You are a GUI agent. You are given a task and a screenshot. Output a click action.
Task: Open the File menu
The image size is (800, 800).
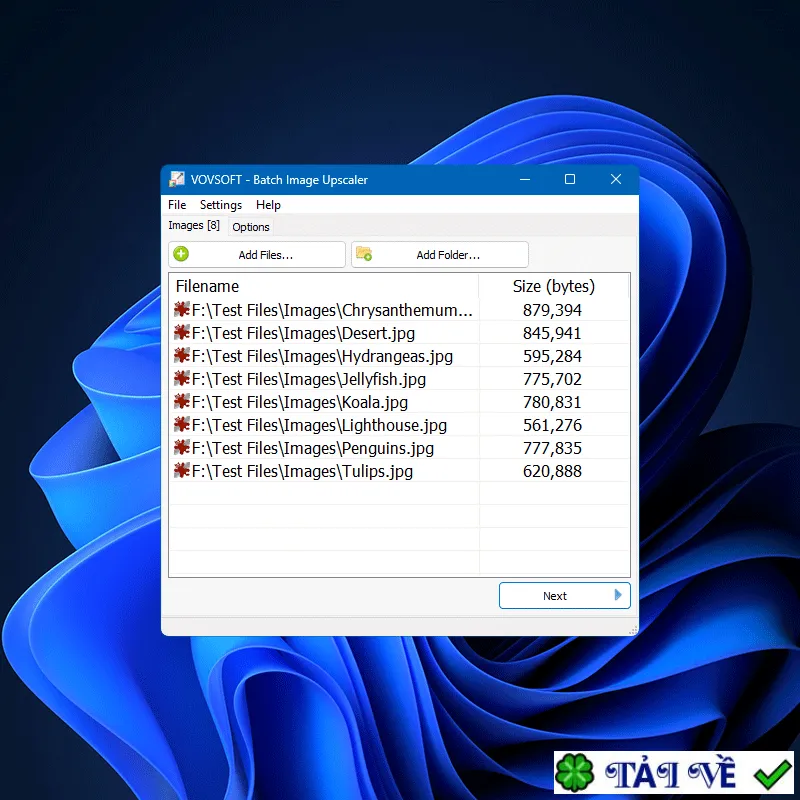pos(177,205)
